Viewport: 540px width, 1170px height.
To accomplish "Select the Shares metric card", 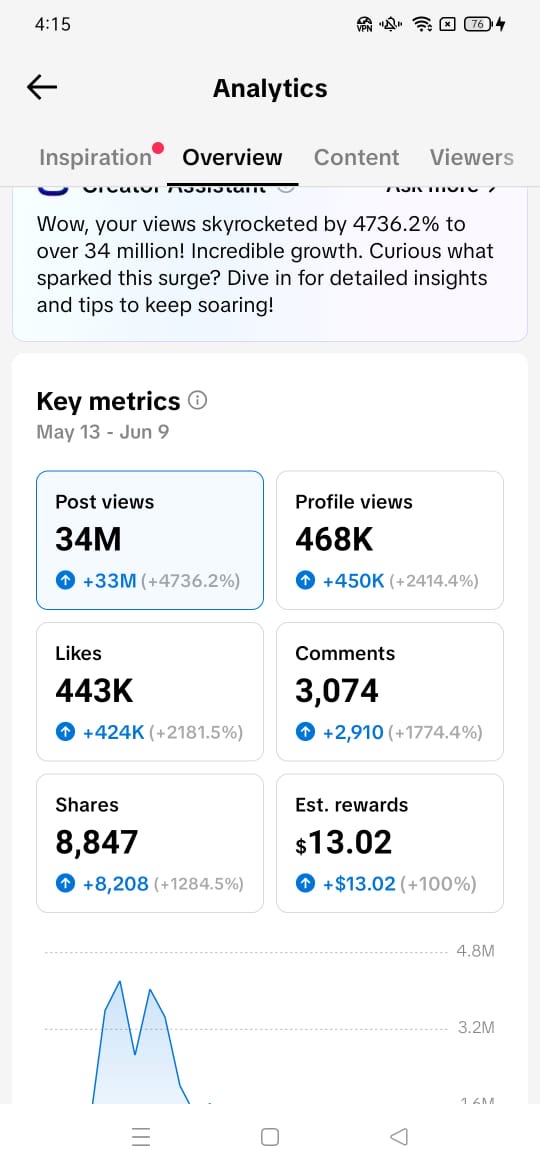I will pos(150,843).
